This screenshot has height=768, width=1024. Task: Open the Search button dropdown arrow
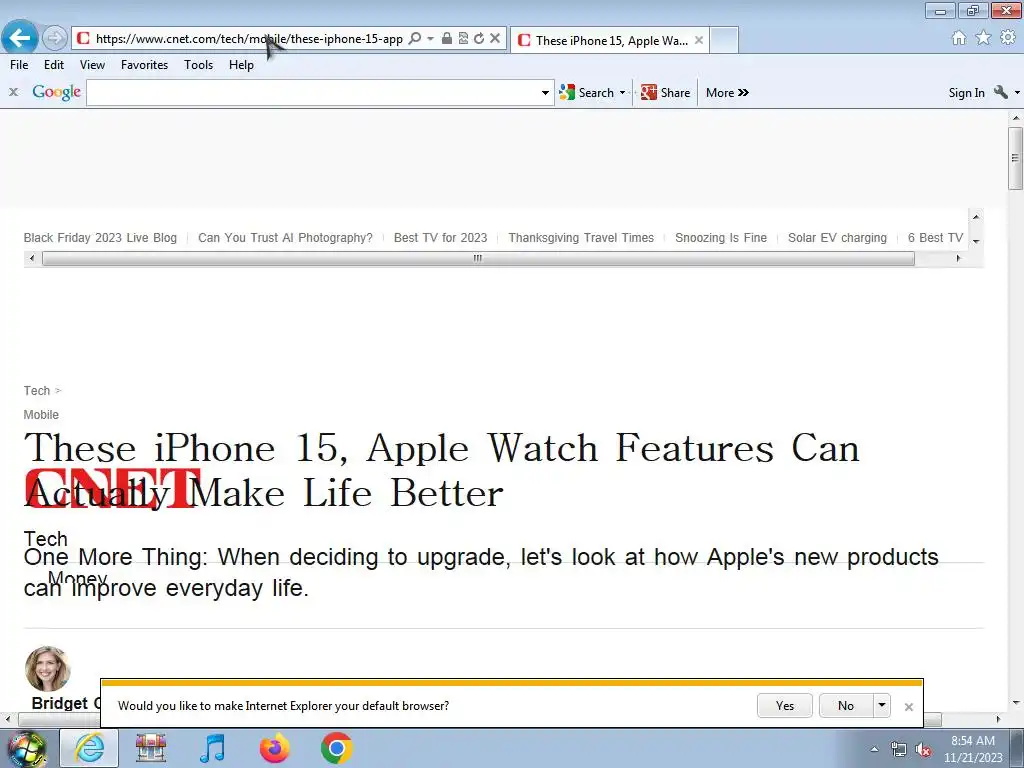click(x=622, y=93)
